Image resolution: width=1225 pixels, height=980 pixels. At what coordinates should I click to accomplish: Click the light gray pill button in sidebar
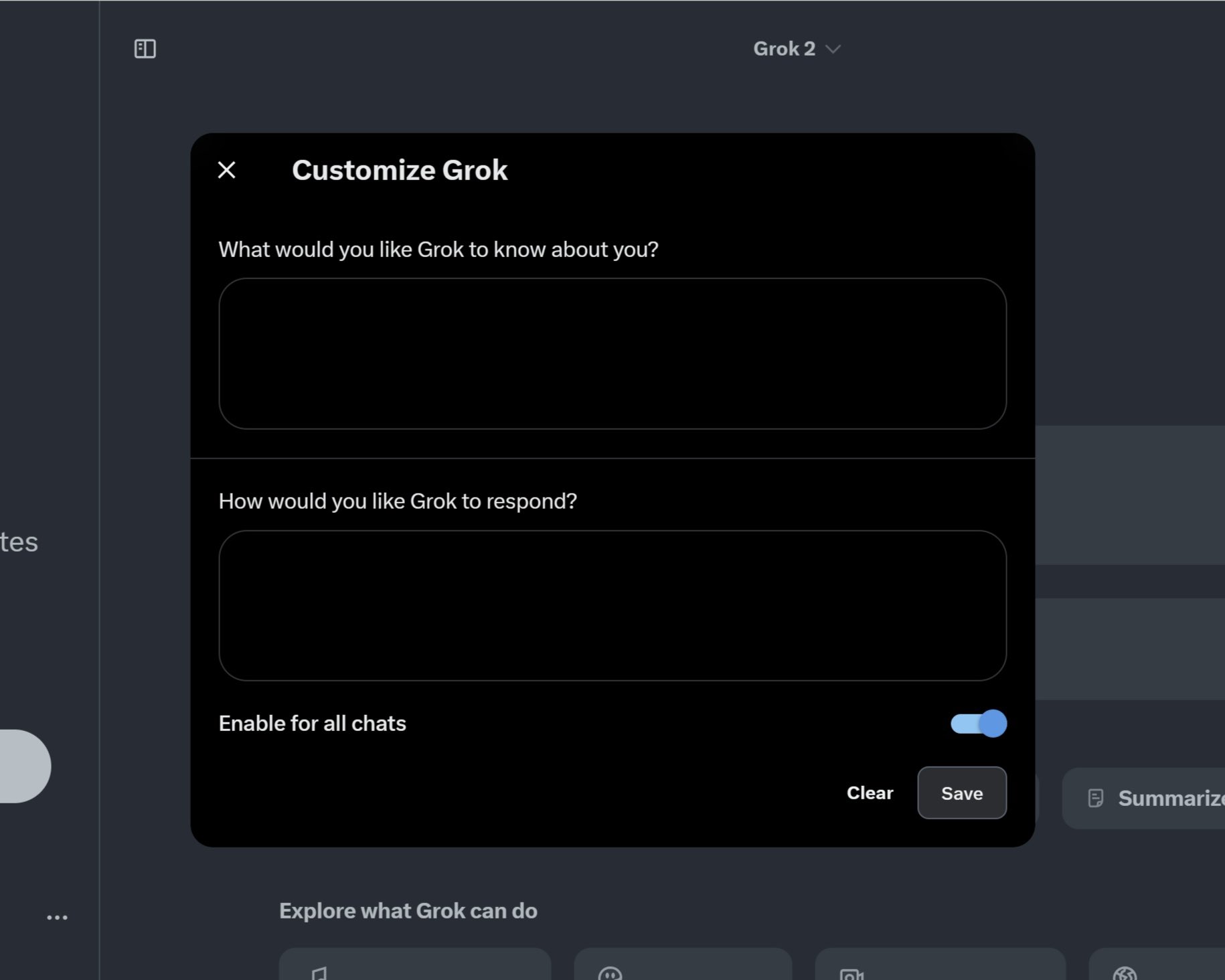[x=23, y=766]
